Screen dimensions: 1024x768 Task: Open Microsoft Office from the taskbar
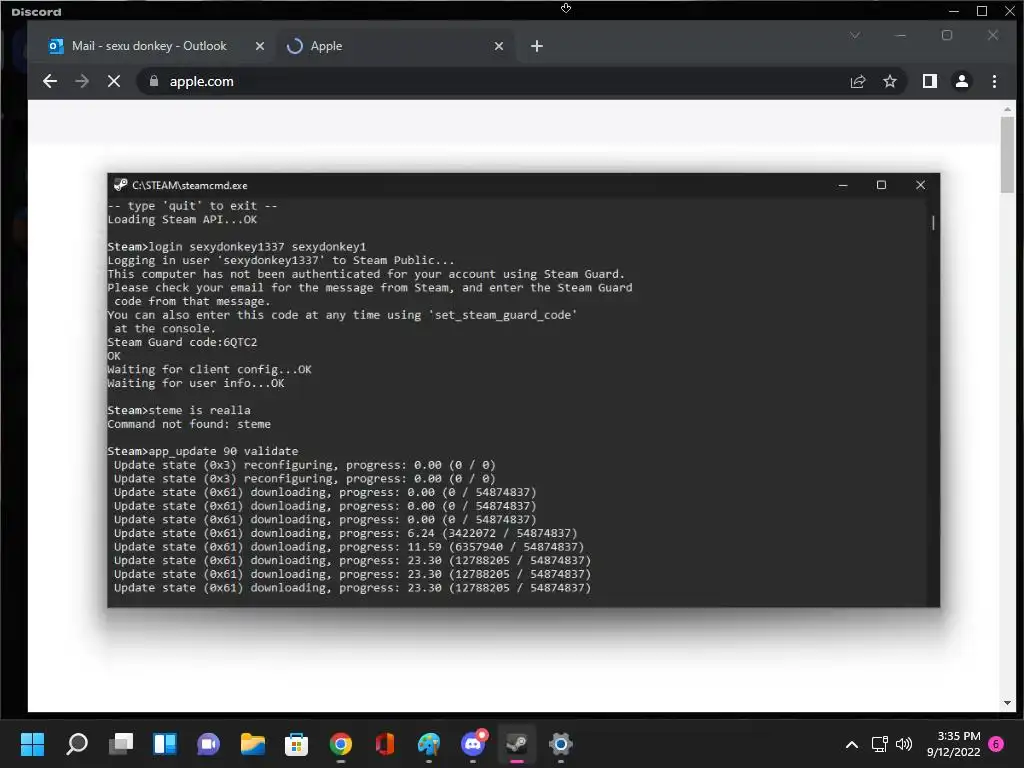pyautogui.click(x=385, y=744)
